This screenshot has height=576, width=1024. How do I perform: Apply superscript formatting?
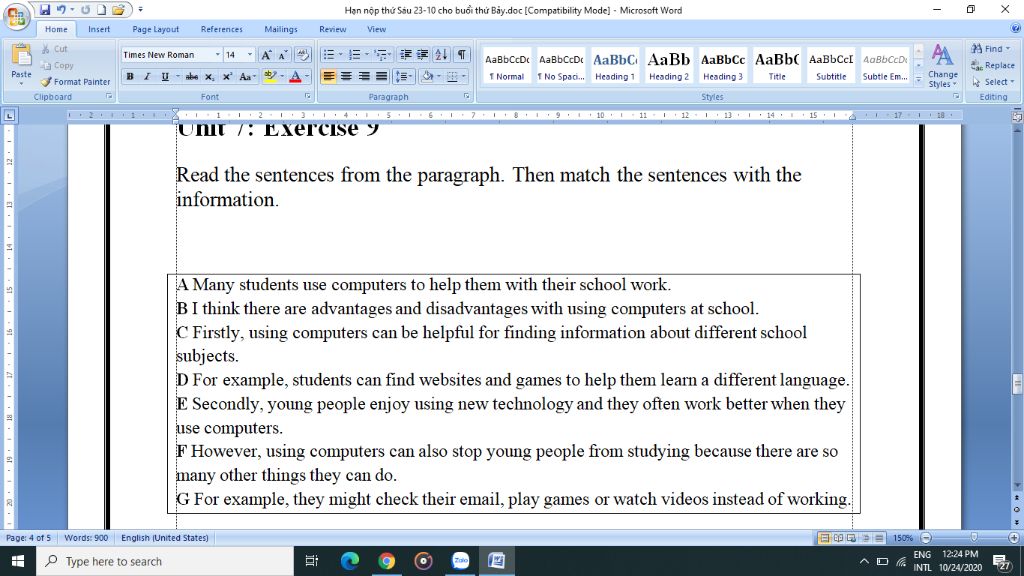[227, 76]
